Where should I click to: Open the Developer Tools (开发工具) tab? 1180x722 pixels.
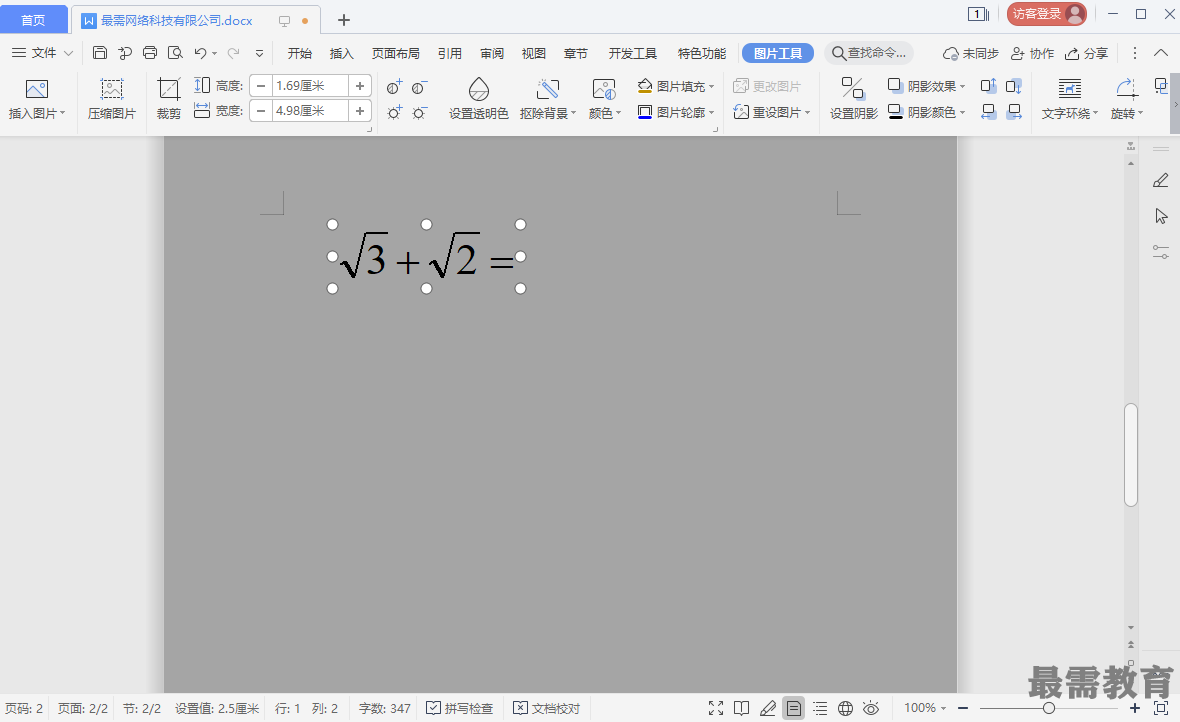[x=632, y=53]
